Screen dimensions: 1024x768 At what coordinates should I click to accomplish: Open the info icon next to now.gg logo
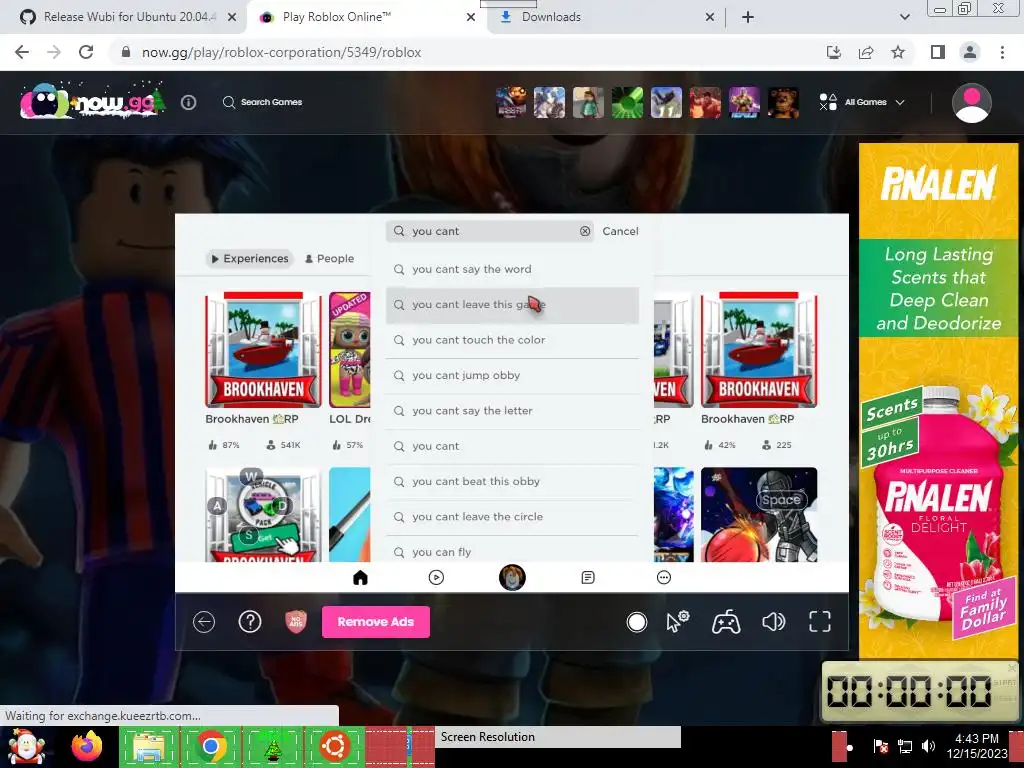click(188, 102)
